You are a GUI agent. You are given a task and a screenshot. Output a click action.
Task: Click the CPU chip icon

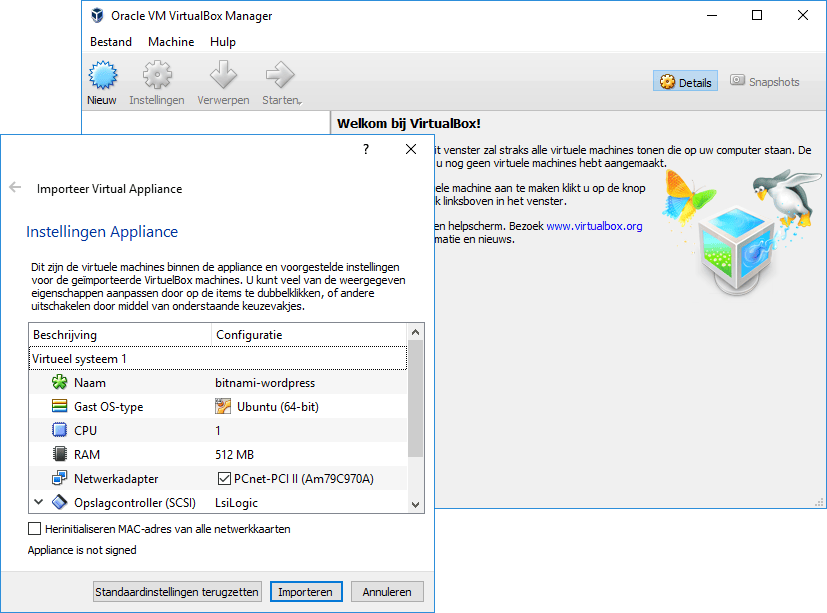60,430
